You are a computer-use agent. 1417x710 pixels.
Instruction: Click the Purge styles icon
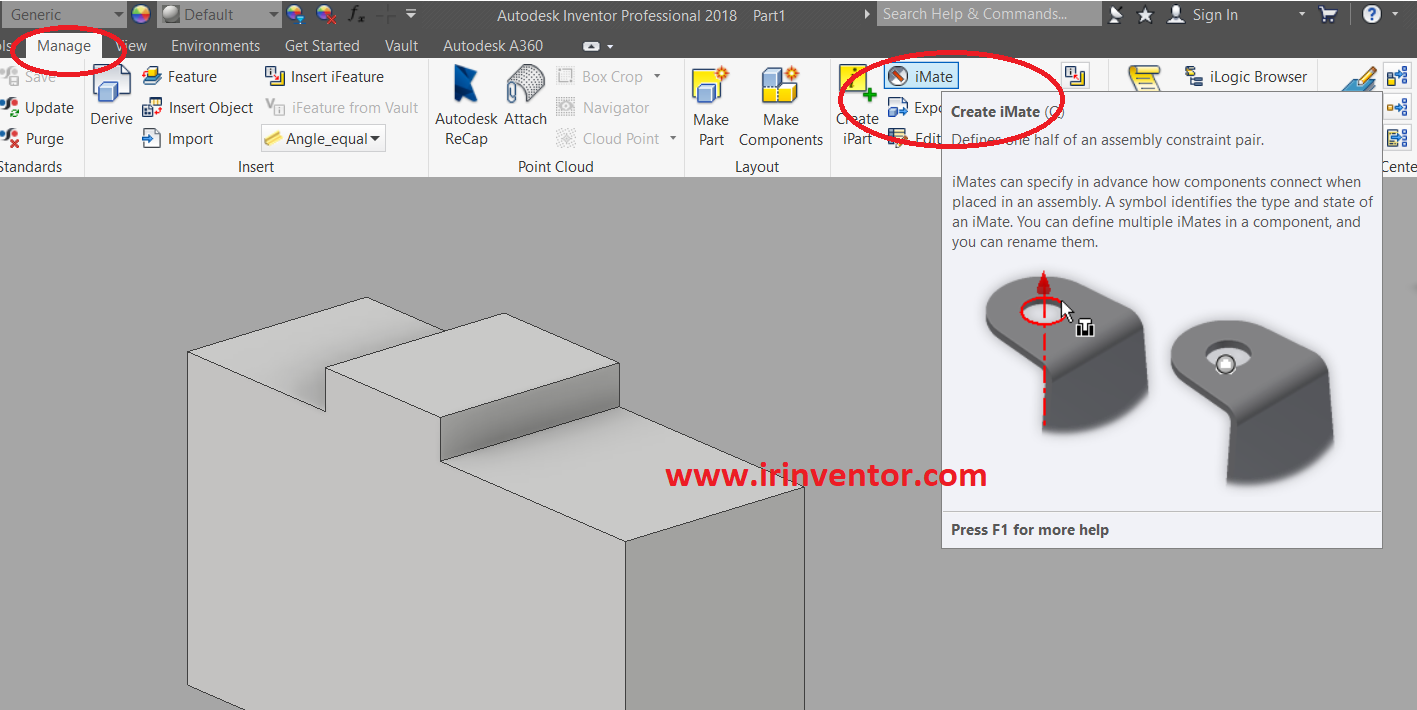pos(10,139)
